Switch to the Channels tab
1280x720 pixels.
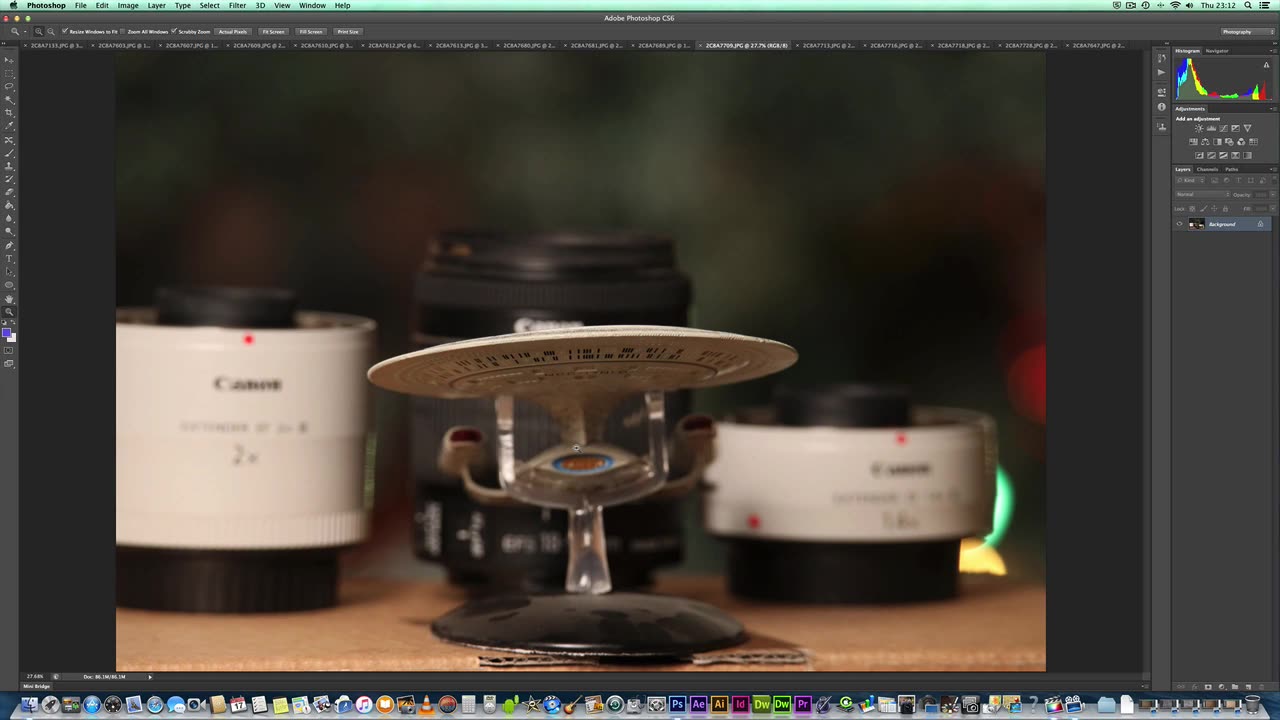click(1207, 169)
